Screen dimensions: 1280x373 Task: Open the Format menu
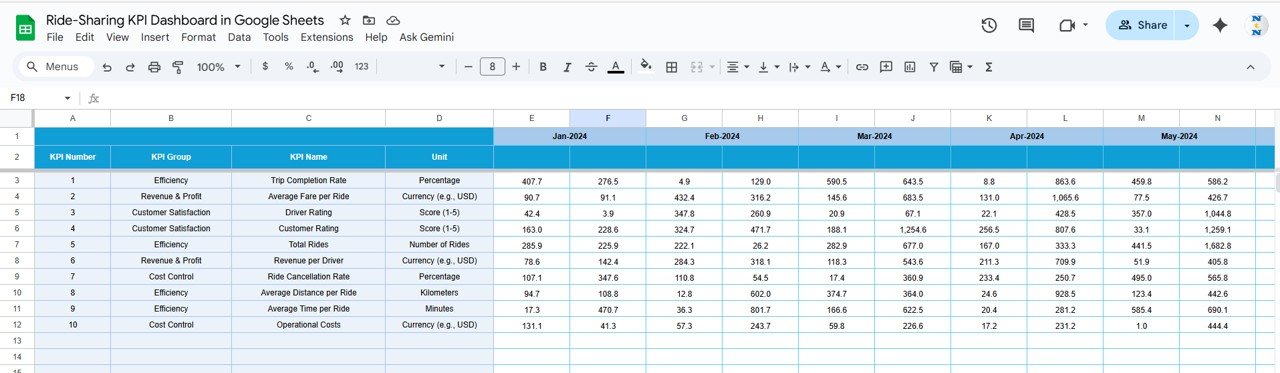coord(198,37)
